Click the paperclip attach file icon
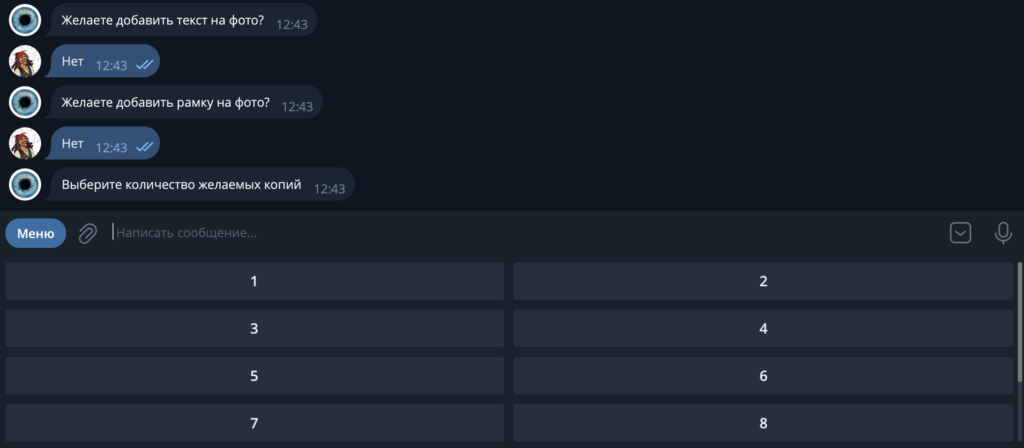 [x=88, y=233]
